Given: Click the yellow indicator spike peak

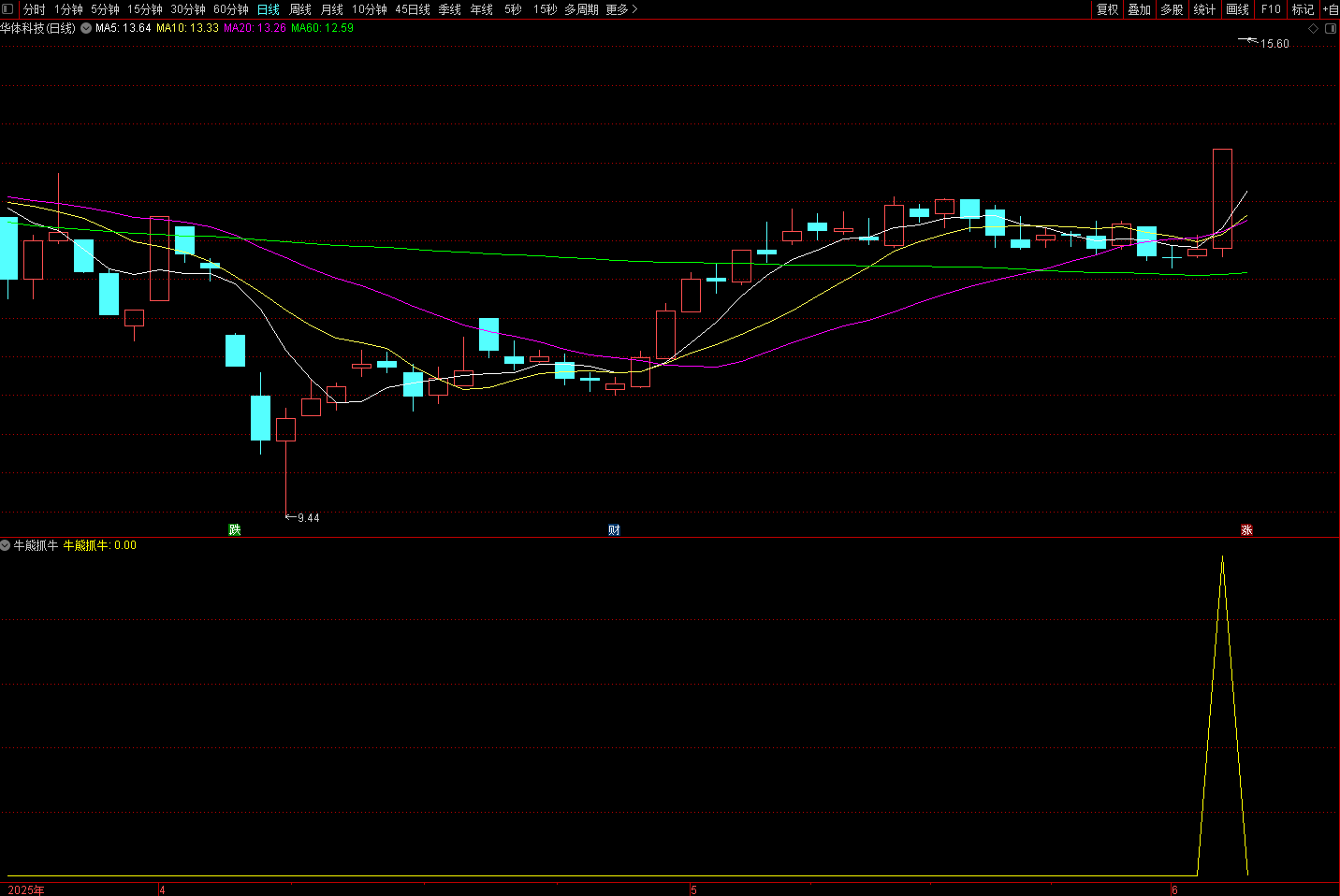Looking at the screenshot, I should click(x=1222, y=557).
